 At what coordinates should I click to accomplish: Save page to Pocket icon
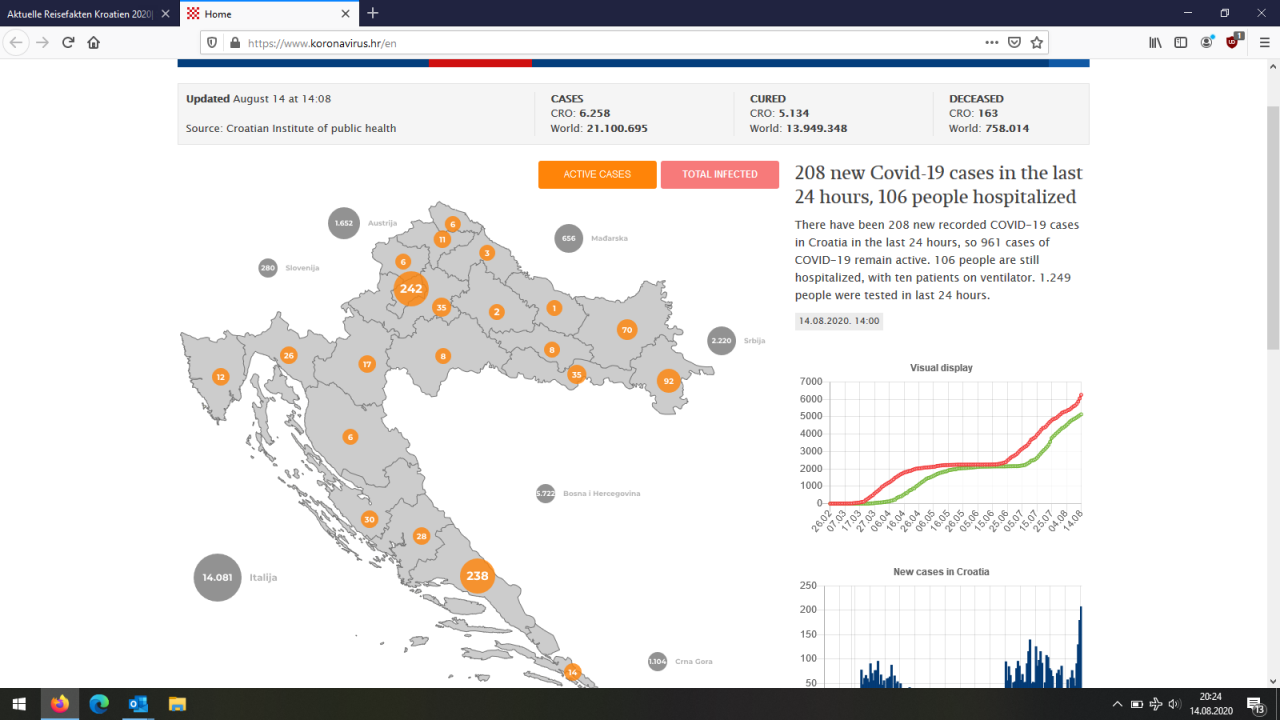tap(1014, 43)
